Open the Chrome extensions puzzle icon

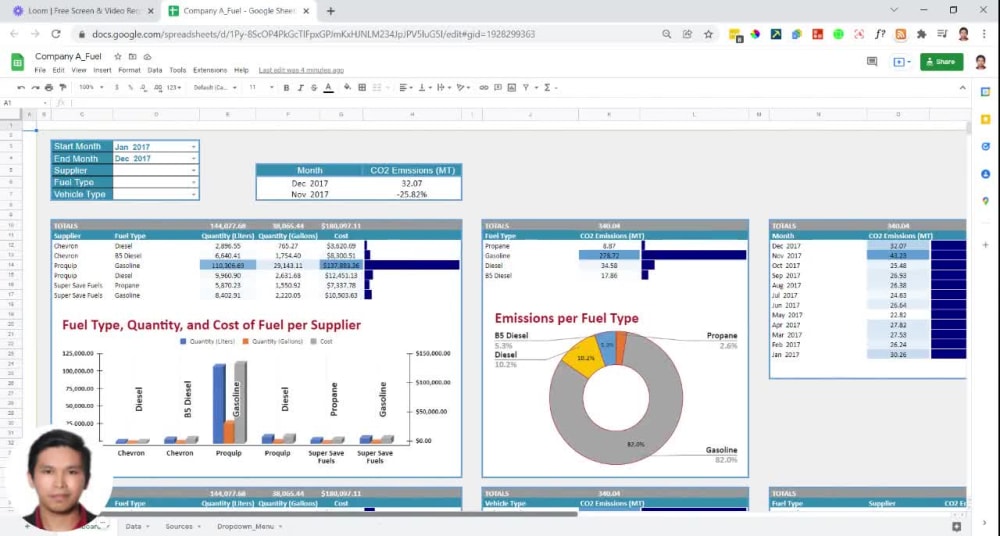(x=922, y=34)
